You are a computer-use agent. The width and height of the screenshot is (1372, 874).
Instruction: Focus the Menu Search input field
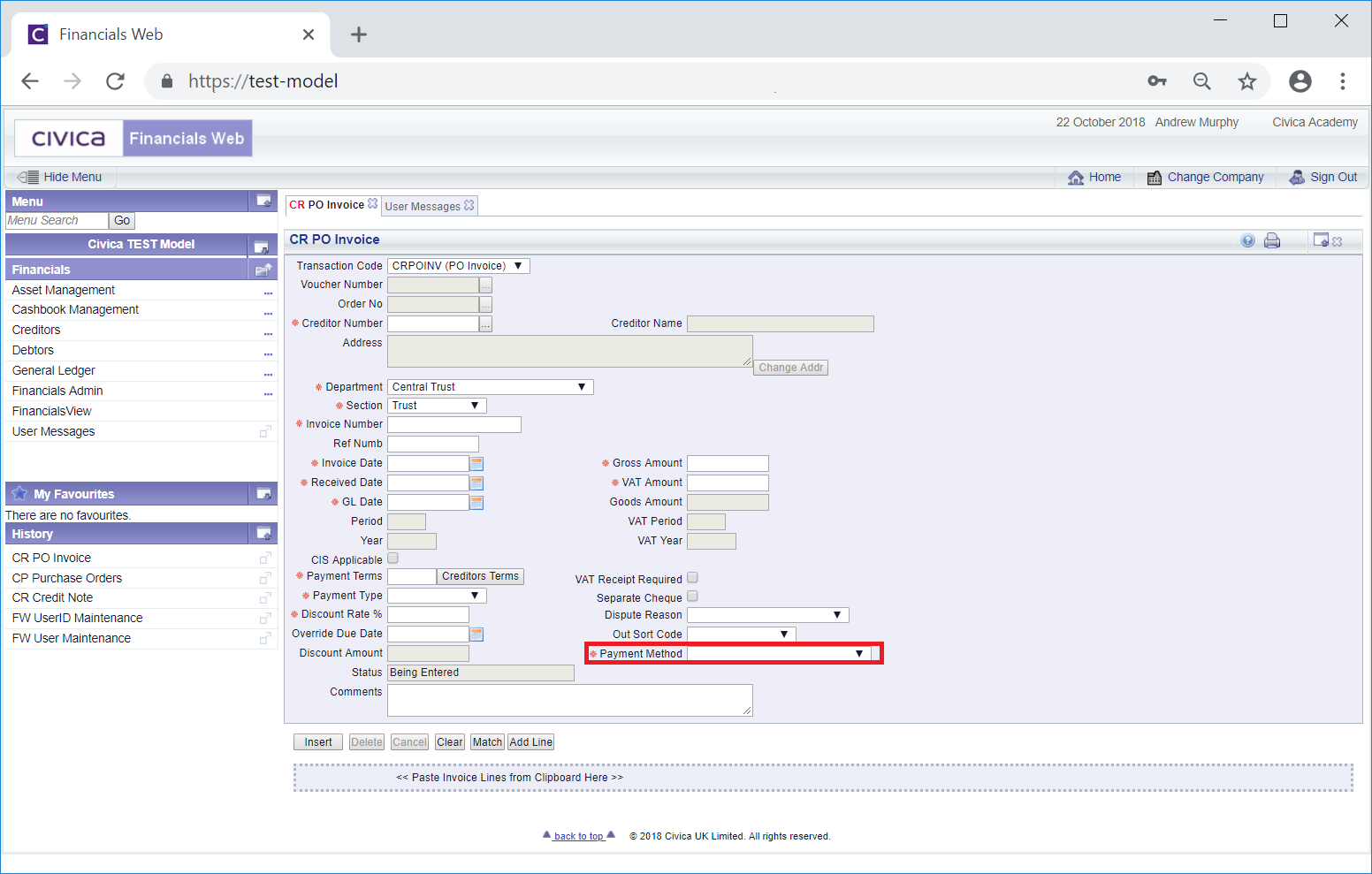coord(57,221)
